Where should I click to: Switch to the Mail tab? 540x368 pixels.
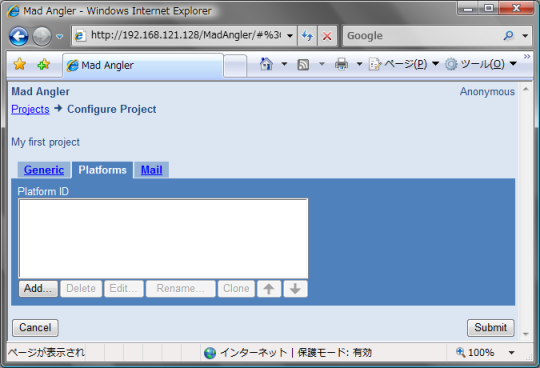click(x=151, y=170)
